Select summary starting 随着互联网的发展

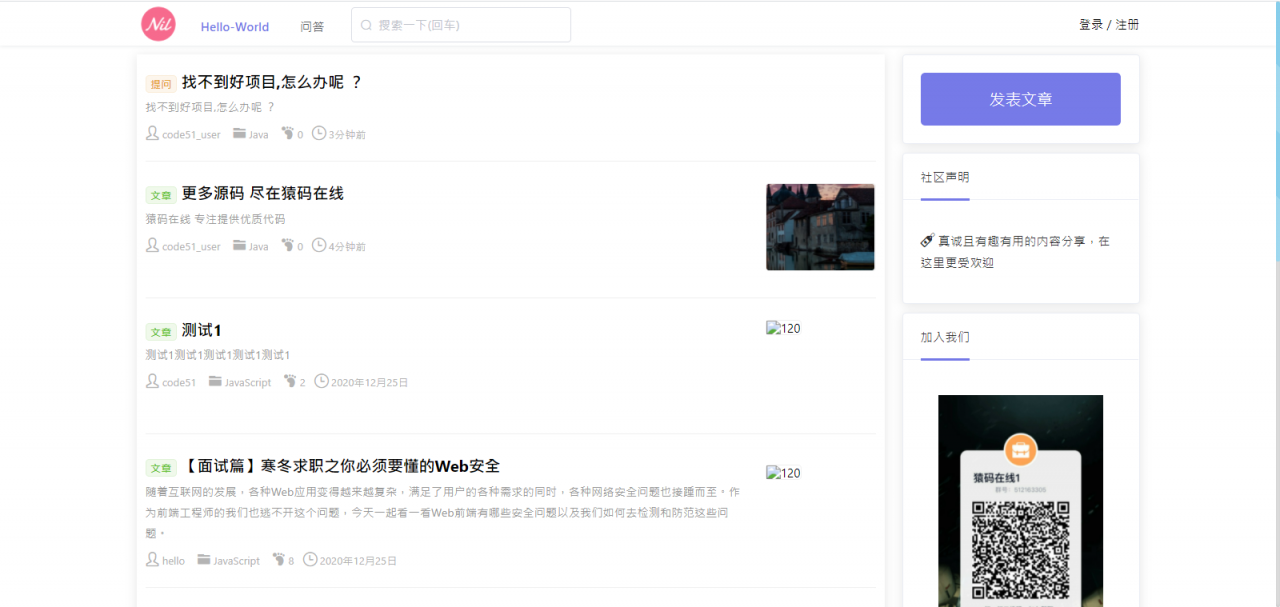point(443,512)
